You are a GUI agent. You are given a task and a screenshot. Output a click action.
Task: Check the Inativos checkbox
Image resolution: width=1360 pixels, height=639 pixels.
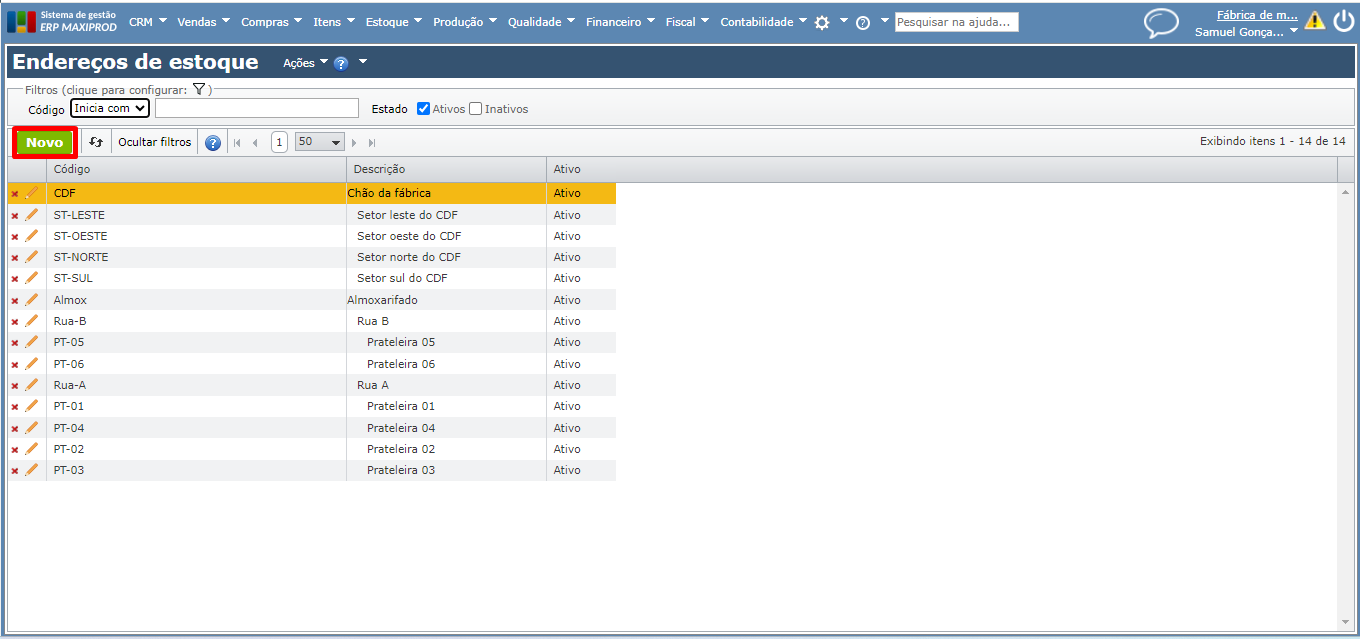click(x=476, y=109)
